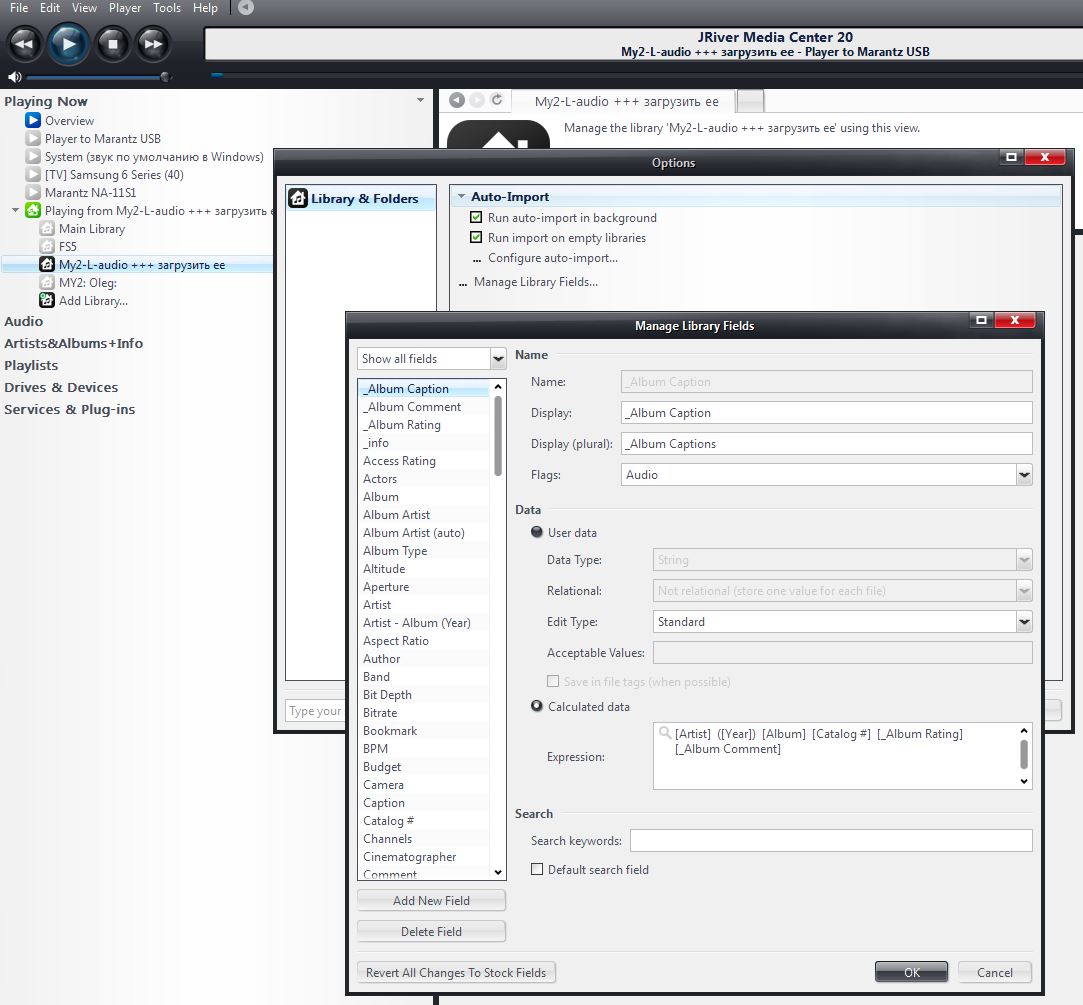
Task: Toggle Run import on empty libraries checkbox
Action: coord(476,237)
